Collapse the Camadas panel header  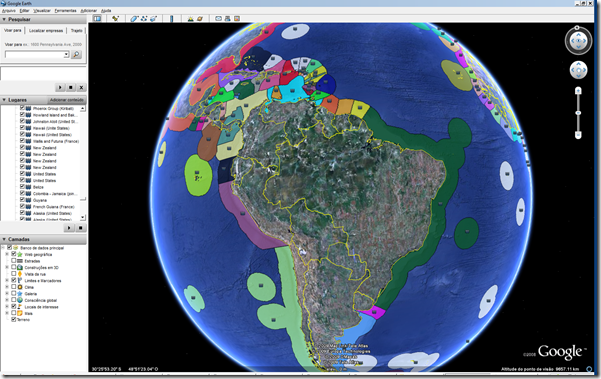[43, 239]
